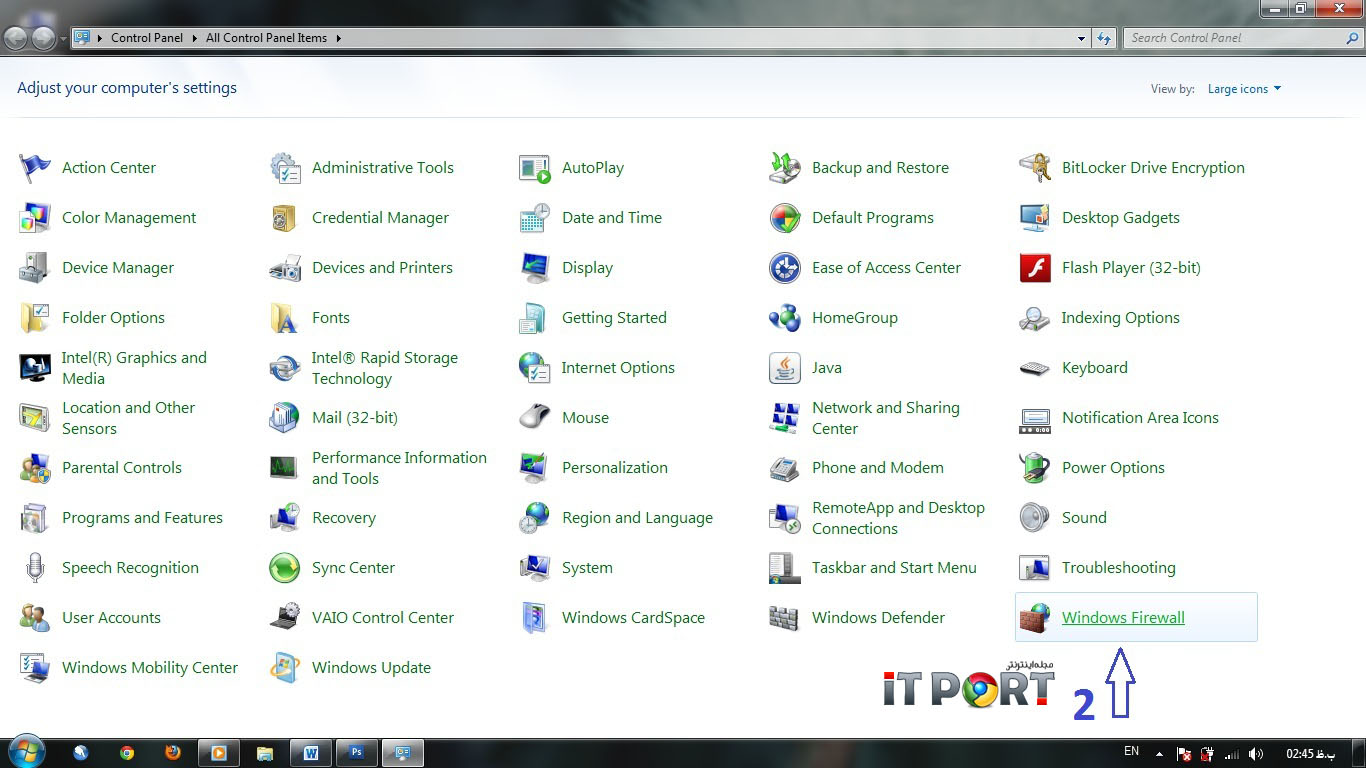Click the Devices and Printers icon
The image size is (1366, 768).
click(x=285, y=268)
